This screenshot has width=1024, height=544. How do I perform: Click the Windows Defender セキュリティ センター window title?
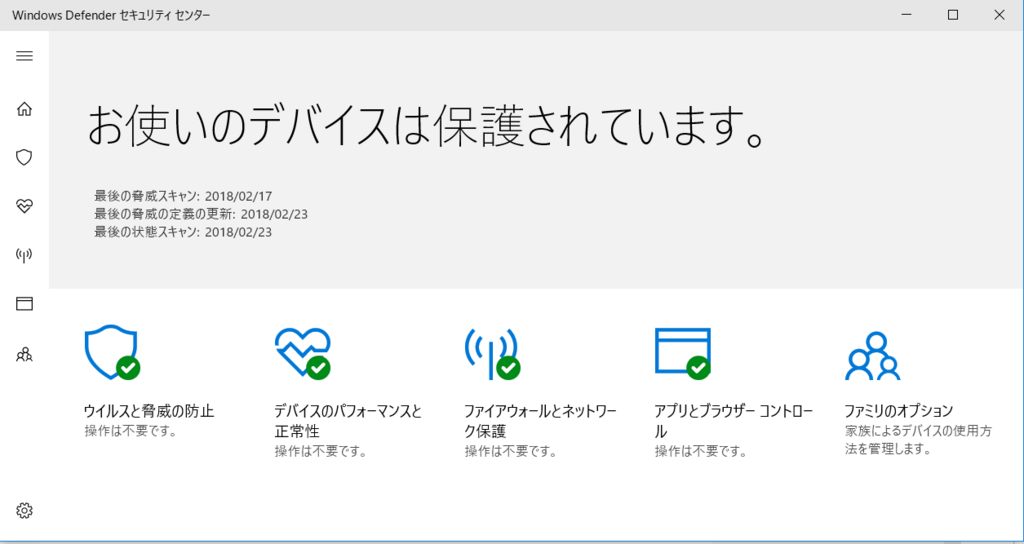click(x=111, y=15)
